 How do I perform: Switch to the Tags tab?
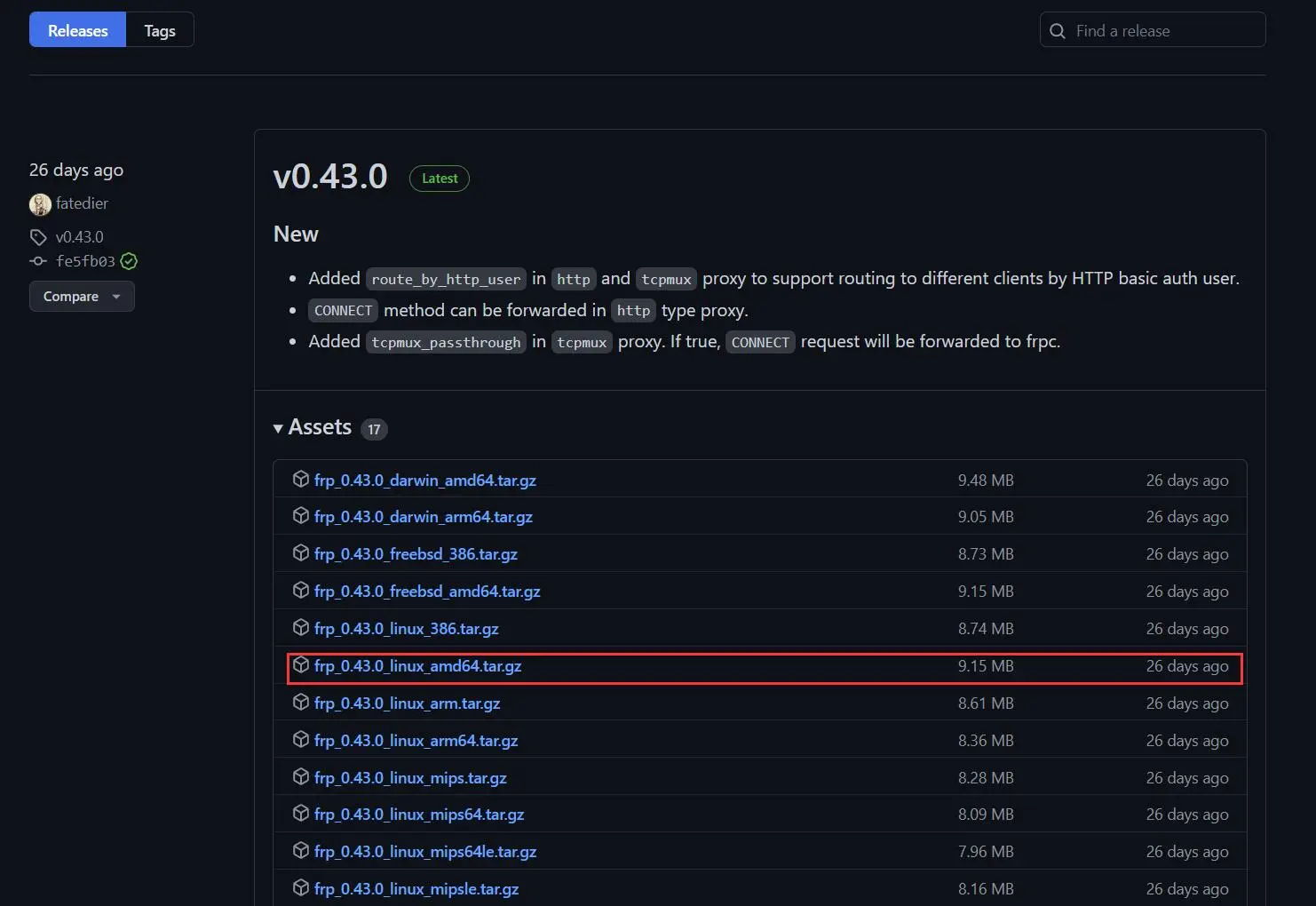click(x=160, y=31)
